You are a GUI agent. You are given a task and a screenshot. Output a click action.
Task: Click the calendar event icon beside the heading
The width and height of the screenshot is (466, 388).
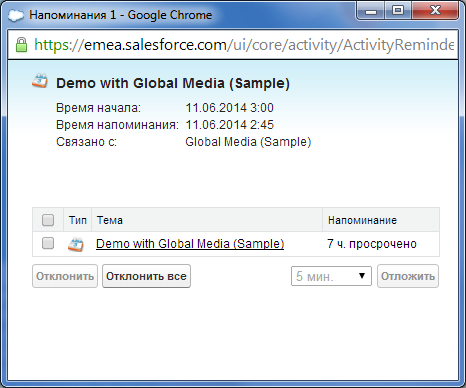point(40,81)
